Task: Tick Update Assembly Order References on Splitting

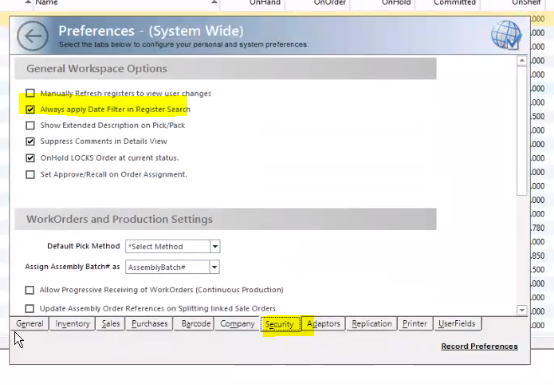Action: [x=30, y=308]
